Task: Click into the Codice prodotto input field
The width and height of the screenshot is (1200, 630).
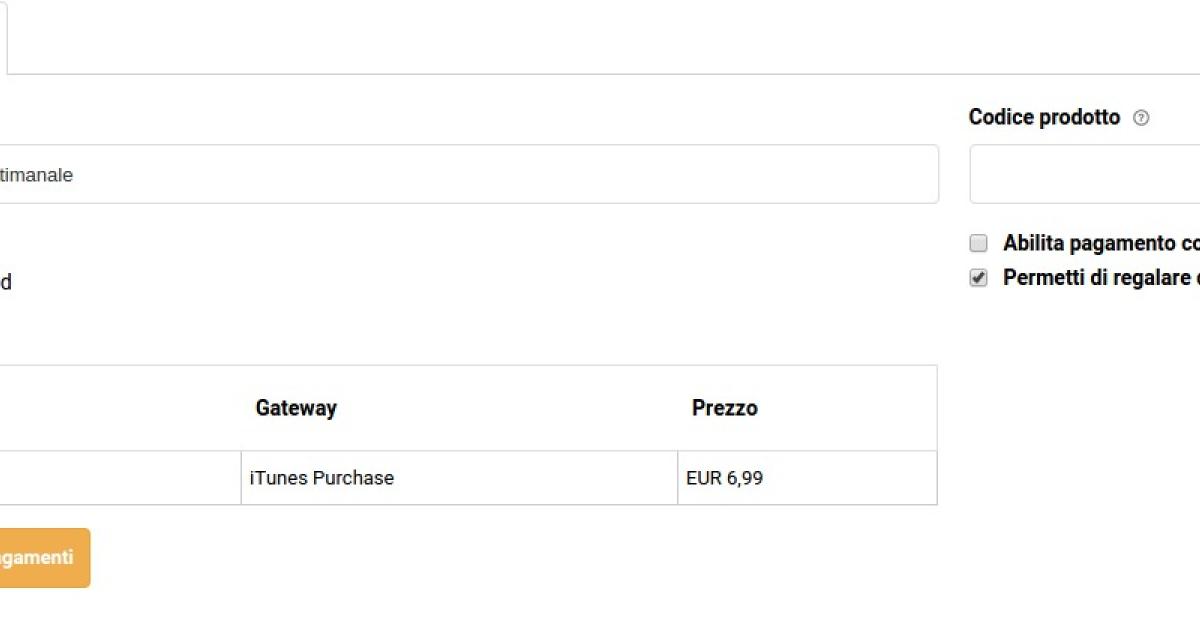Action: point(1085,174)
